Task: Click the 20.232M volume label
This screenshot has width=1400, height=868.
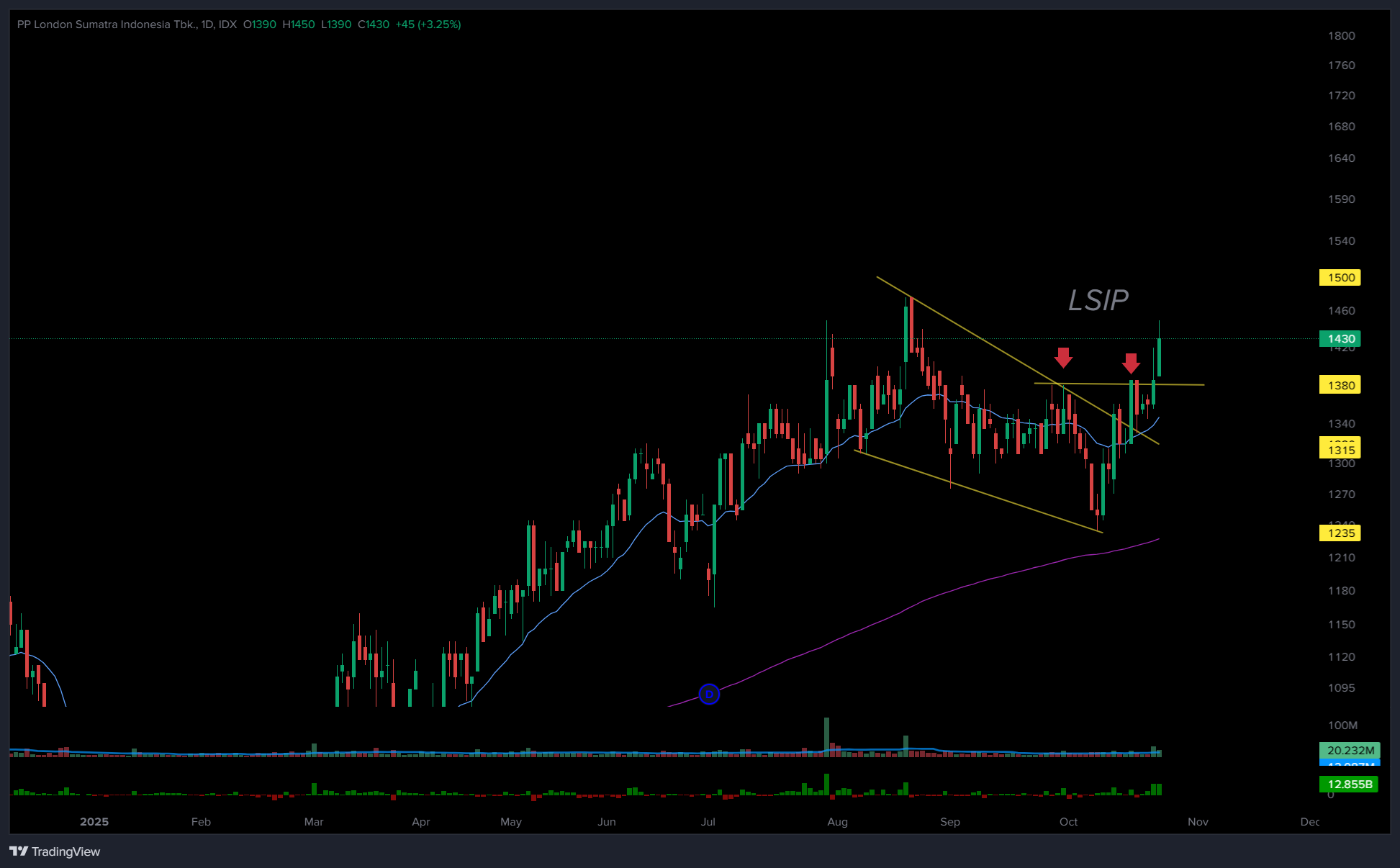Action: [x=1350, y=750]
